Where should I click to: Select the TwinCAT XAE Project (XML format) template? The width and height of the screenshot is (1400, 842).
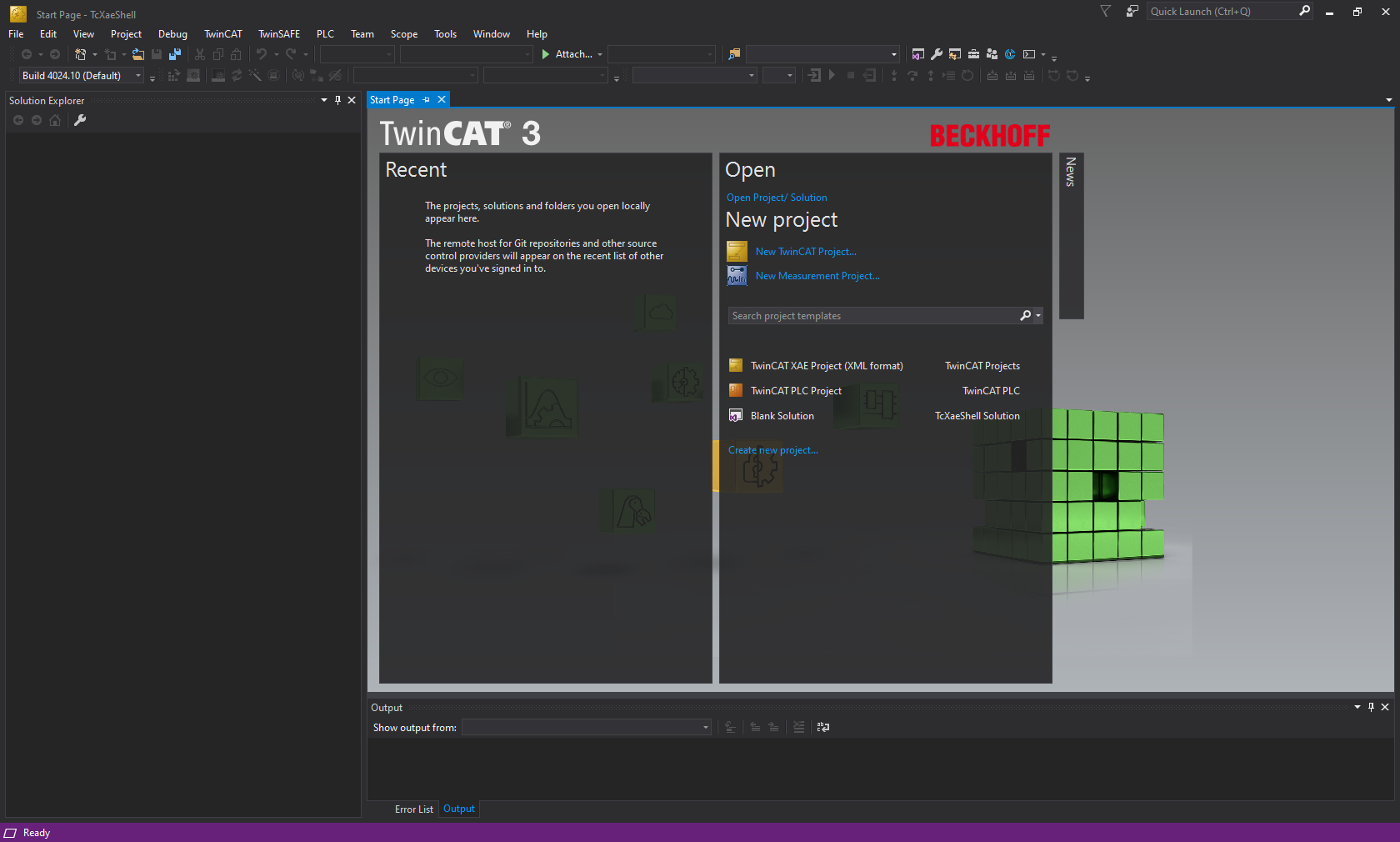tap(874, 366)
